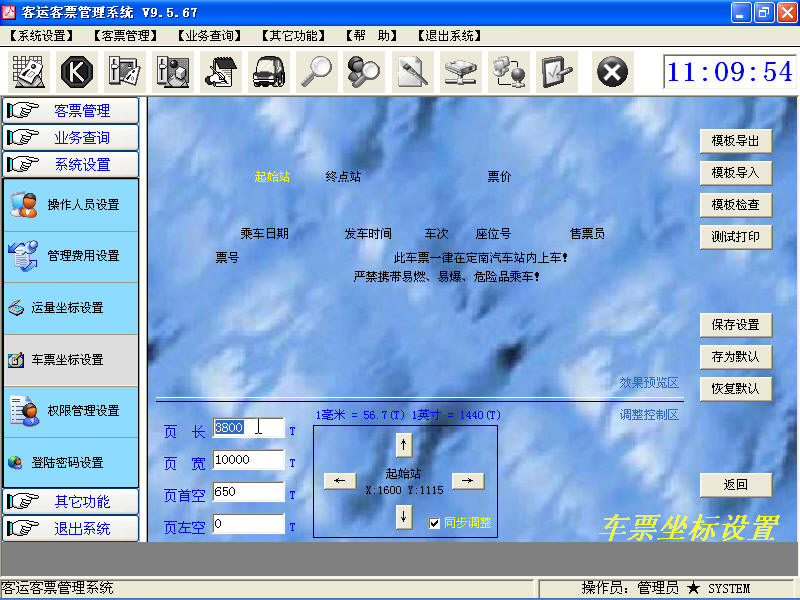Open 权限管理设置 in the sidebar
Viewport: 800px width, 600px height.
[x=71, y=411]
